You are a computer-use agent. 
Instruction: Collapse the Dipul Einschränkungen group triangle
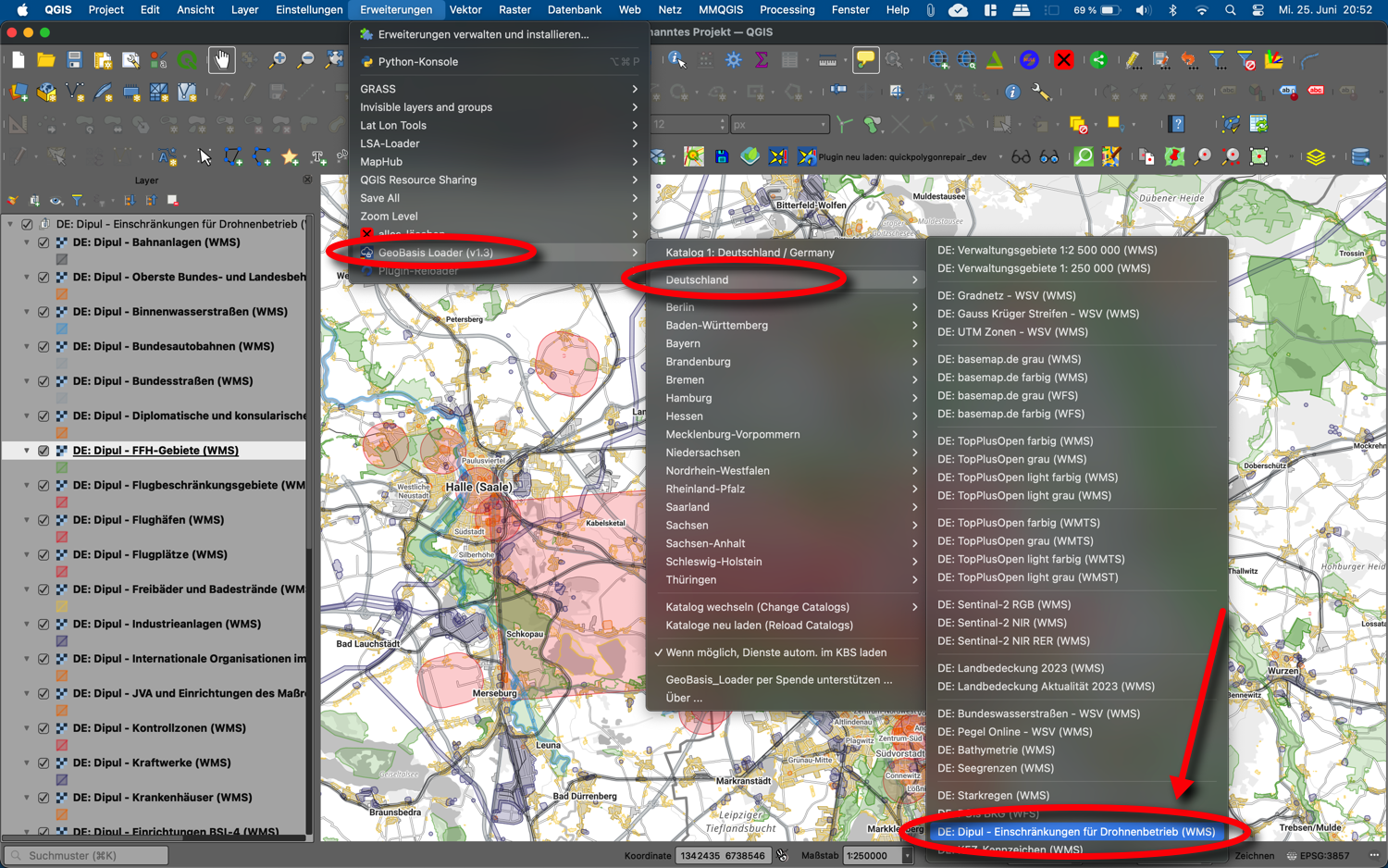[10, 224]
